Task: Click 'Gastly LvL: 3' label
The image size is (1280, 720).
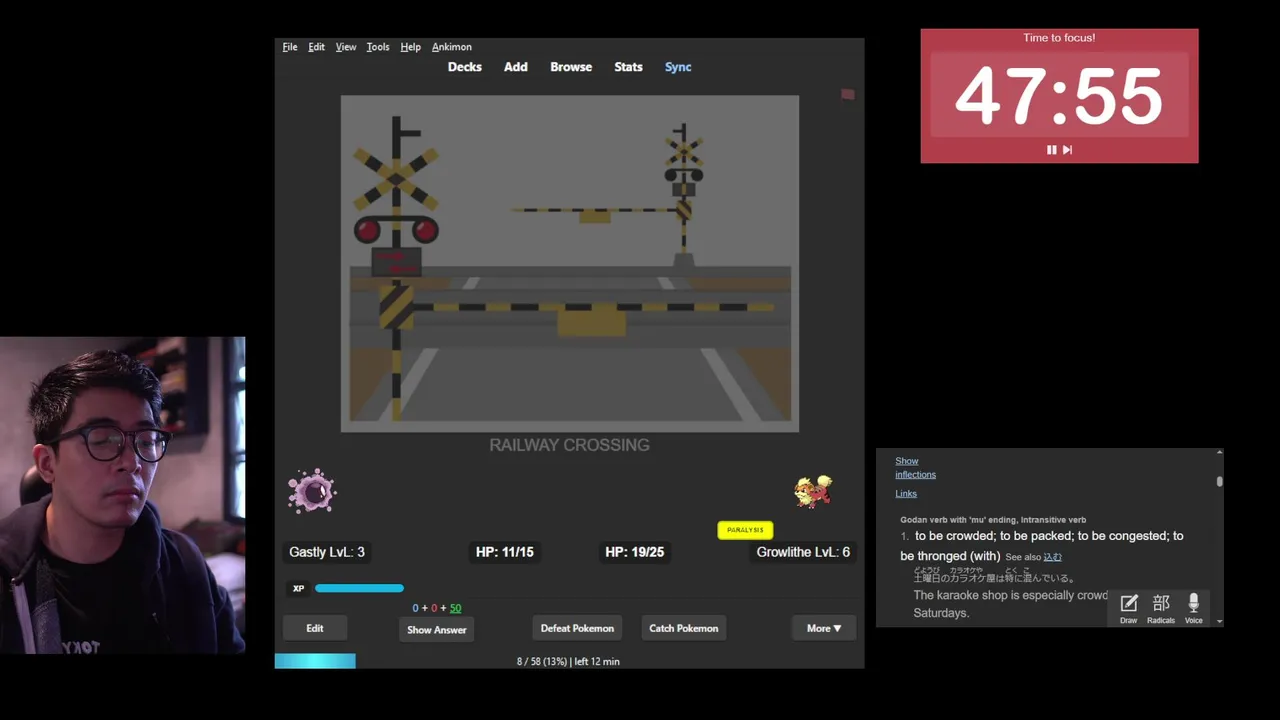Action: point(327,552)
